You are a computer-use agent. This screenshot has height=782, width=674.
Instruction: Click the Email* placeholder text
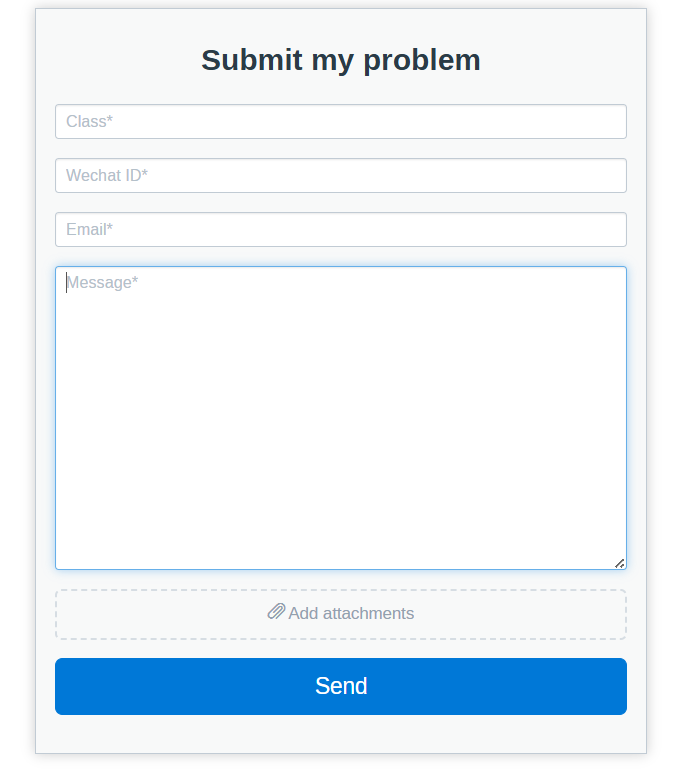tap(89, 230)
